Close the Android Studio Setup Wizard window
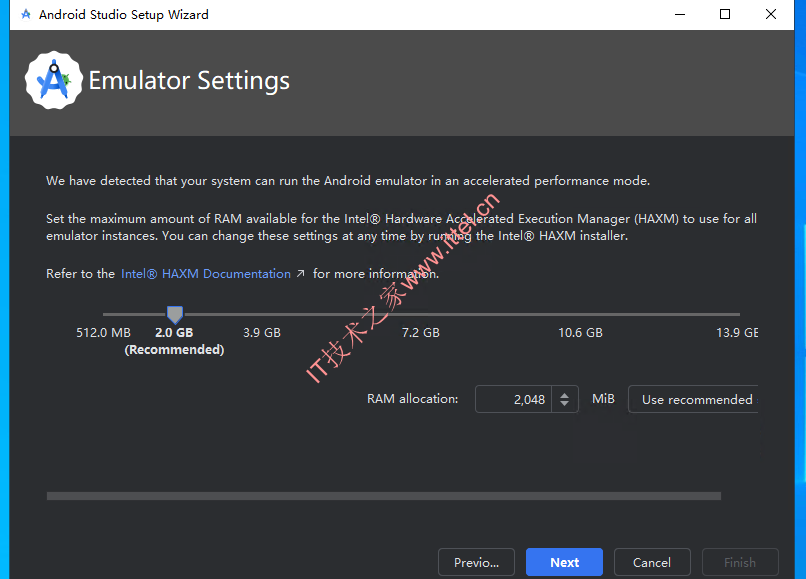806x579 pixels. (x=771, y=14)
